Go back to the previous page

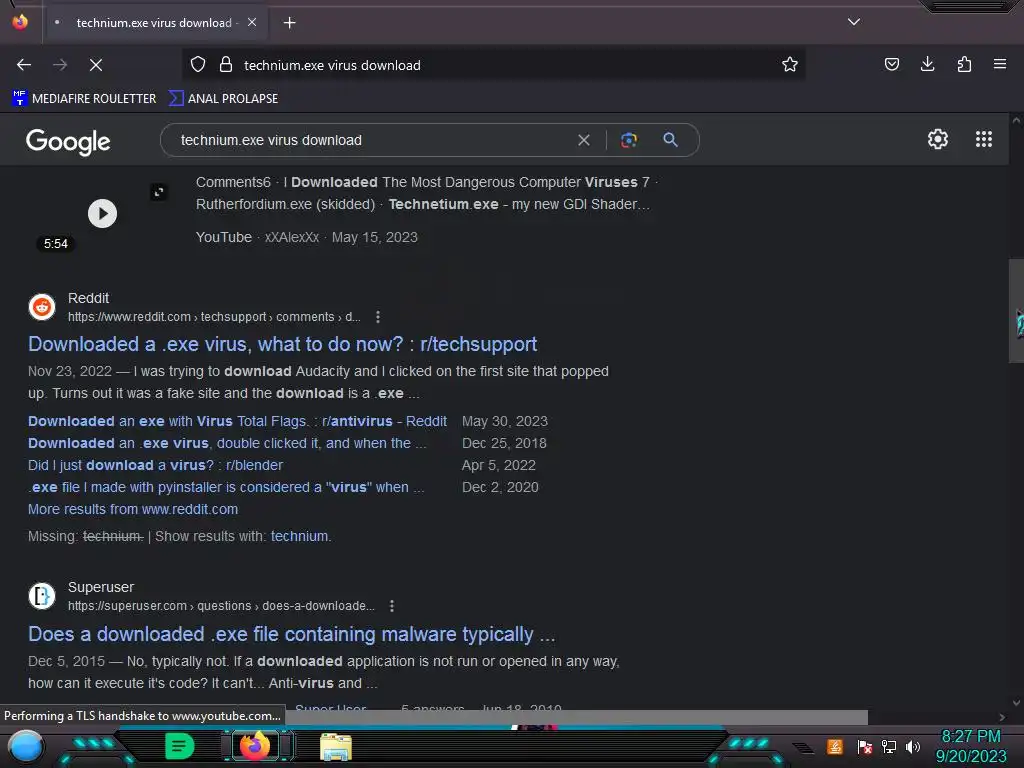click(24, 65)
